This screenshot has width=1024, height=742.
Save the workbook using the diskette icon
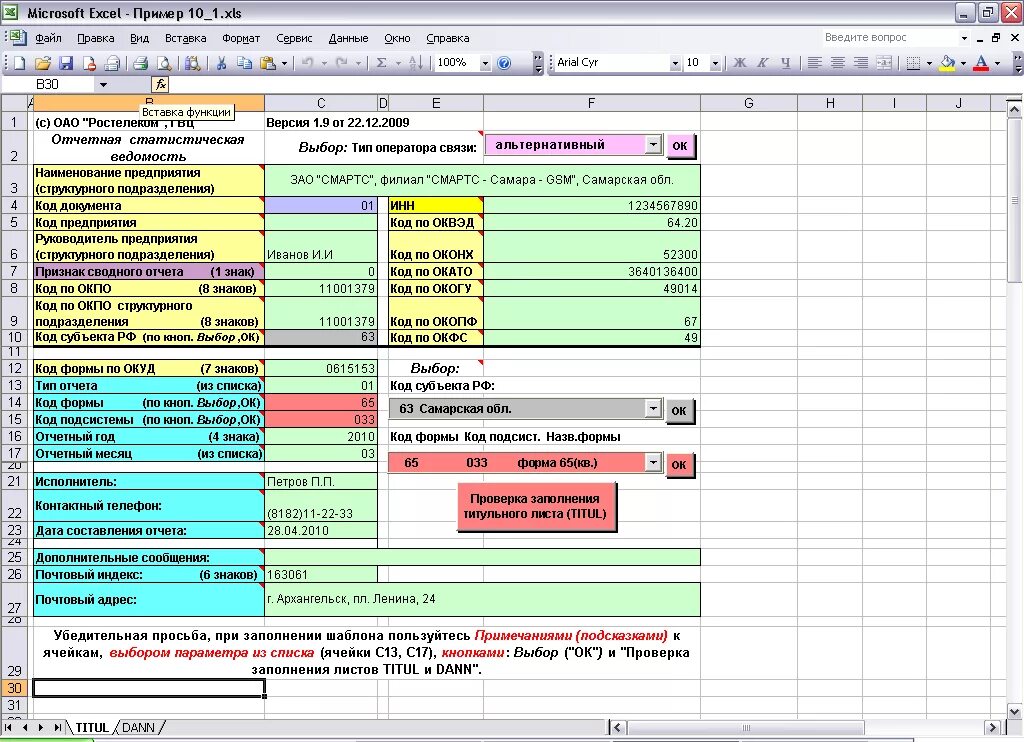pos(66,63)
